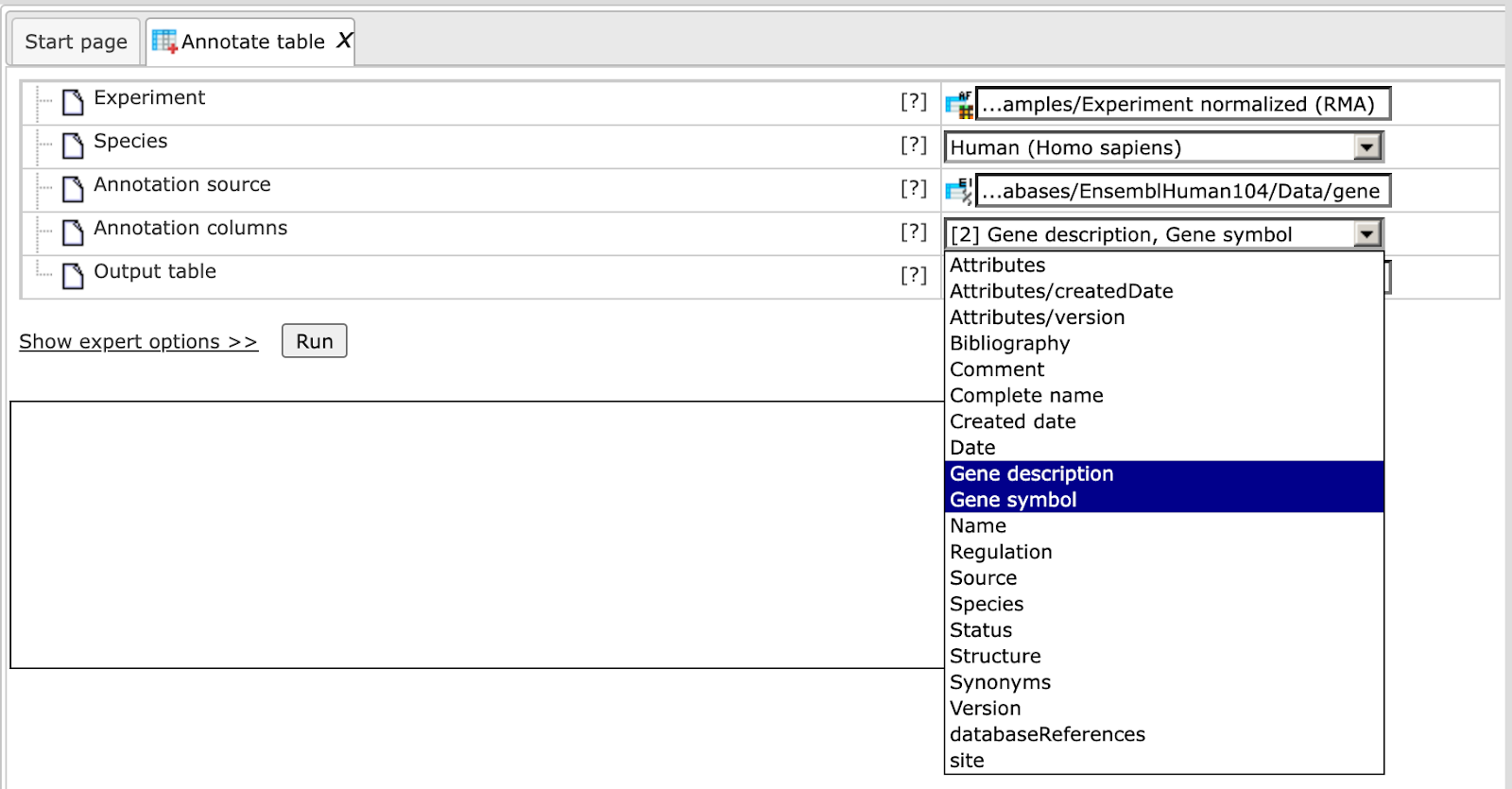Screen dimensions: 1512x789
Task: Select Synonyms option
Action: click(x=1164, y=682)
